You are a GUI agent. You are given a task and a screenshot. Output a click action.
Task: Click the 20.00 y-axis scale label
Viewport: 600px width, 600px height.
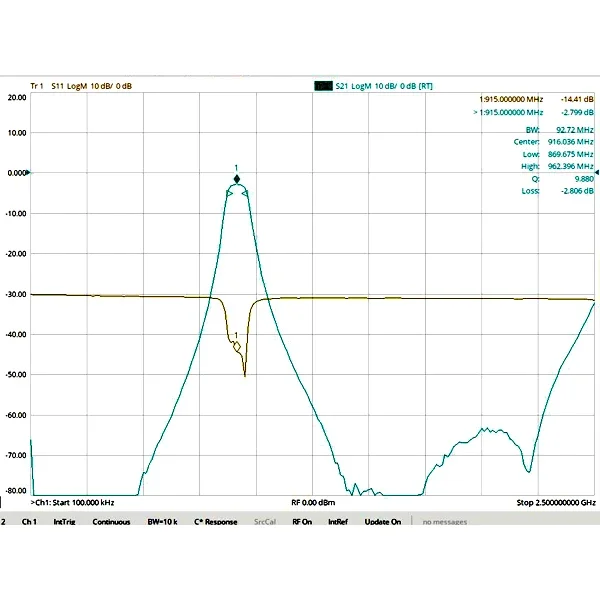coord(17,98)
